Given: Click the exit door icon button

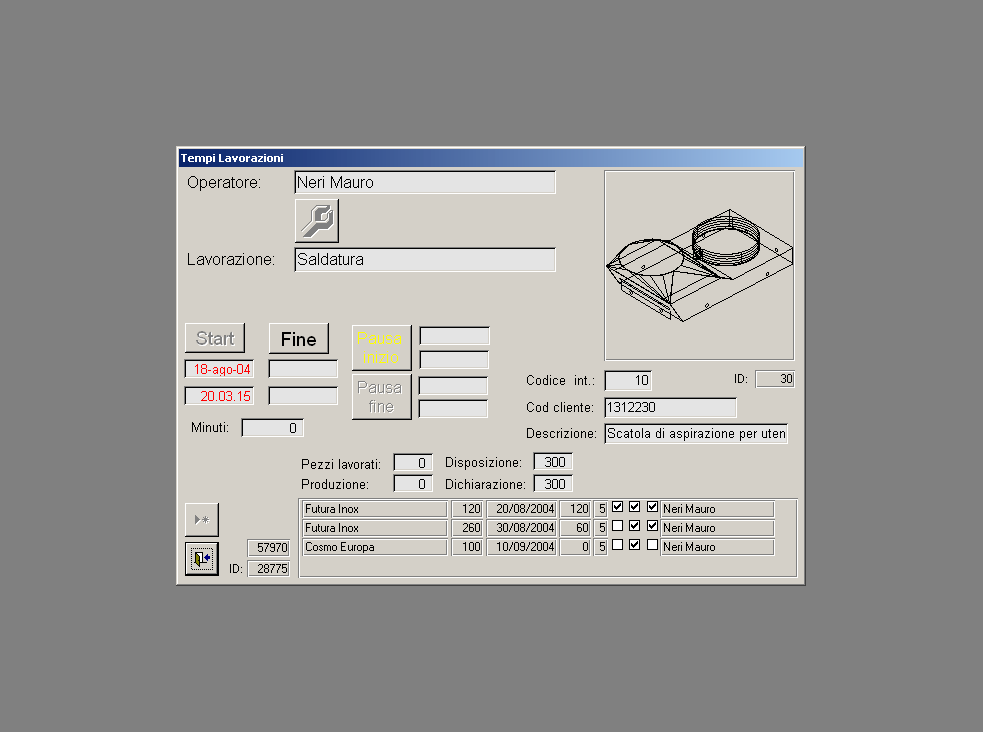Looking at the screenshot, I should pos(202,558).
